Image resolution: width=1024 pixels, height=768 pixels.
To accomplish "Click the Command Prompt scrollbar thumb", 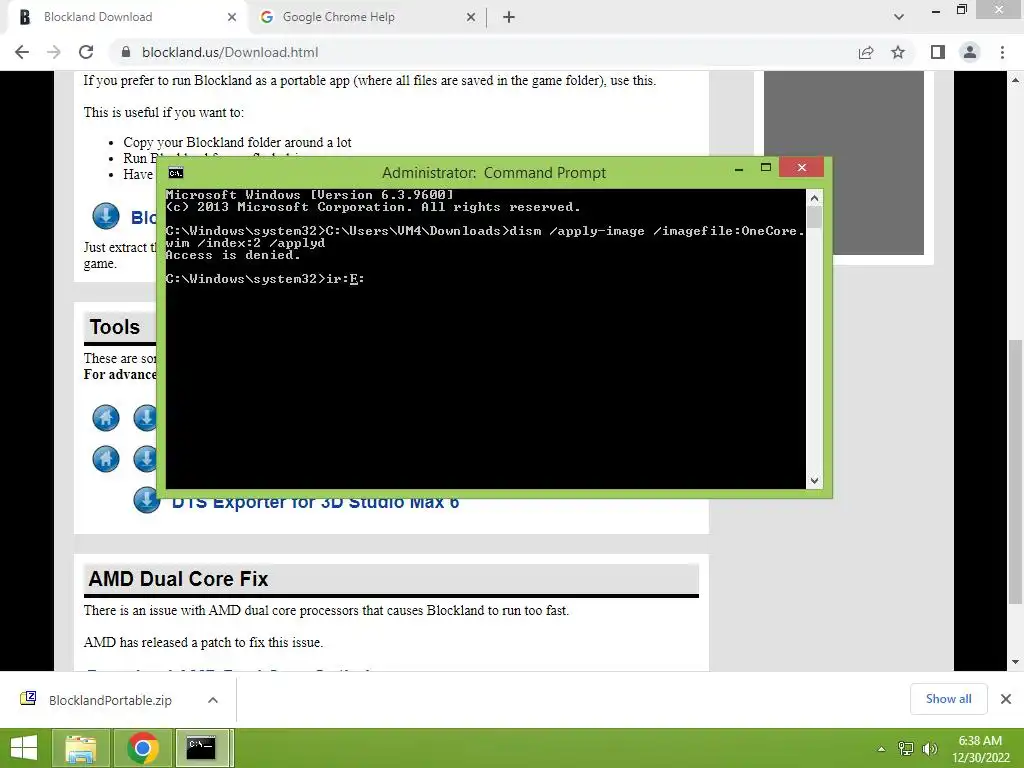I will click(814, 217).
